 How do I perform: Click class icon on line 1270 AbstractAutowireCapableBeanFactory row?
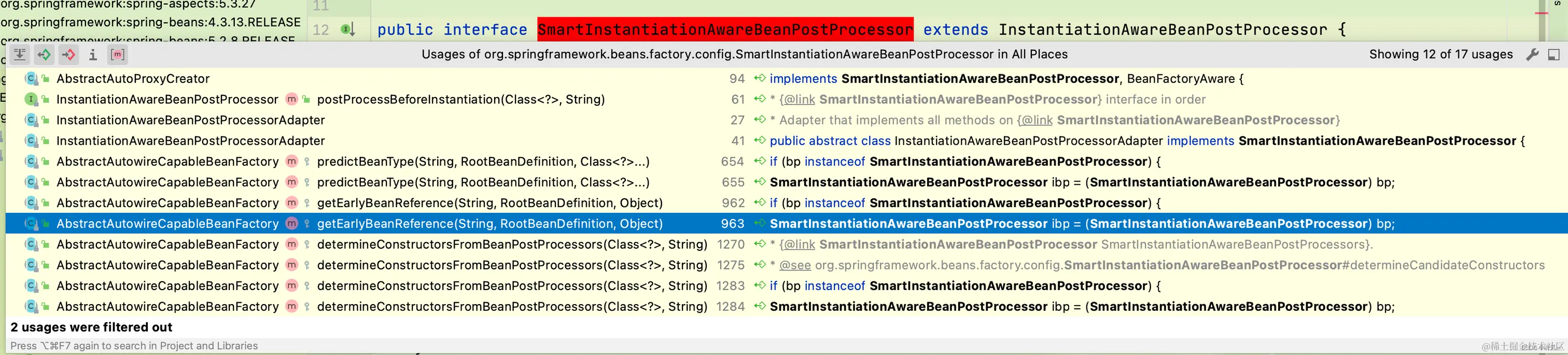click(31, 244)
